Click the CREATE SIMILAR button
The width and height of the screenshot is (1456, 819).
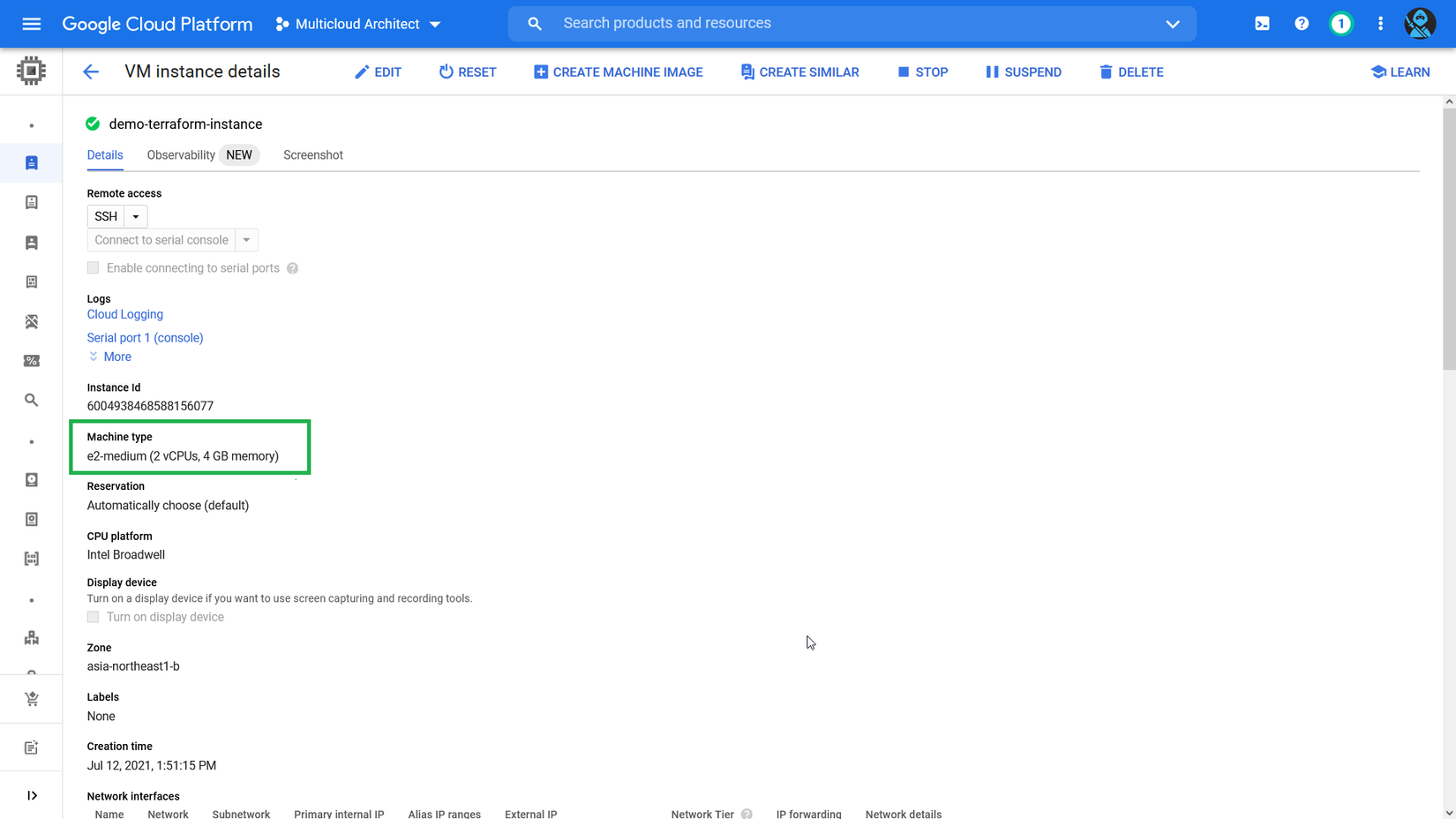(799, 72)
